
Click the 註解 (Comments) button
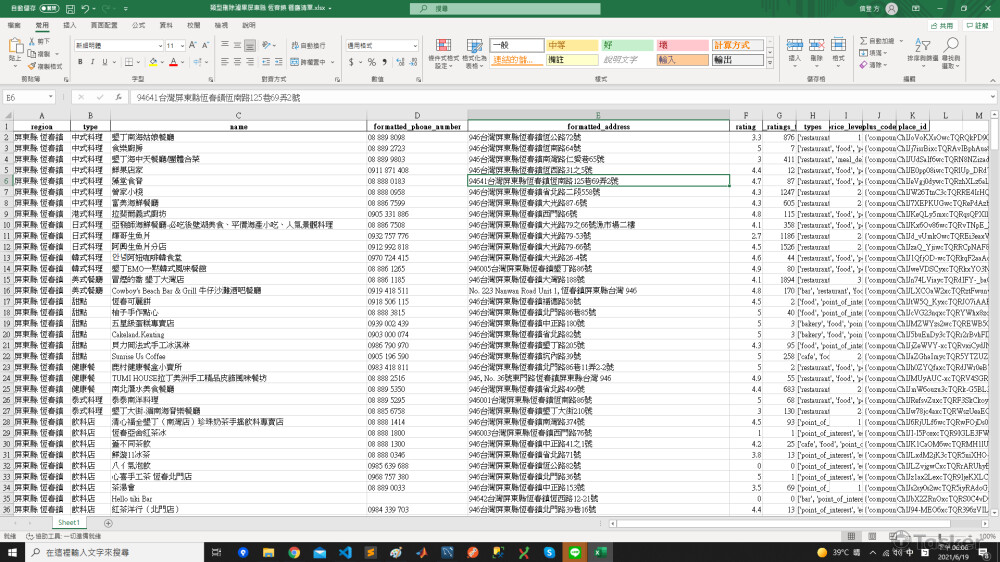click(x=977, y=24)
